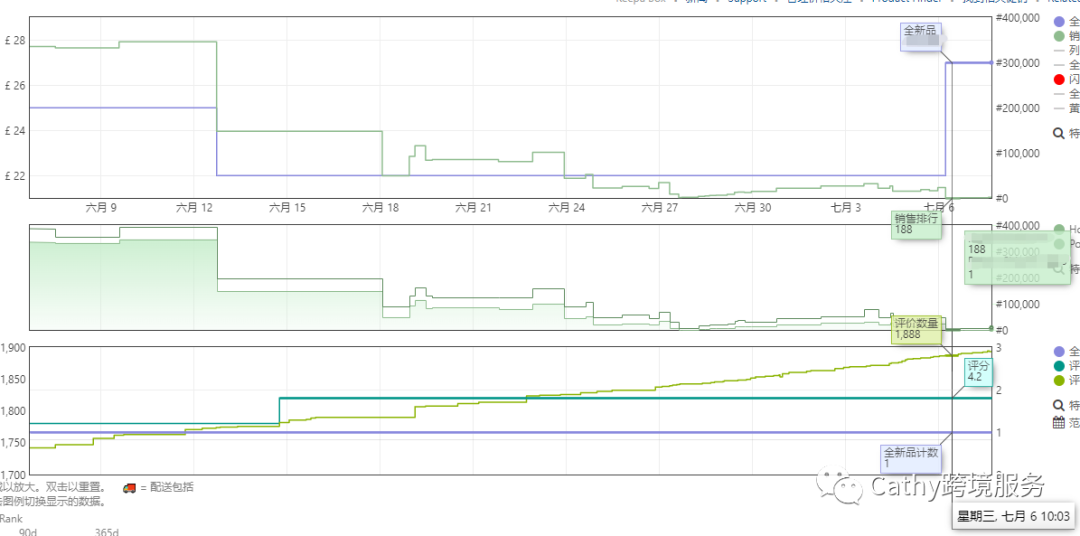Click the red delivery truck icon
Image resolution: width=1080 pixels, height=536 pixels.
click(x=129, y=488)
